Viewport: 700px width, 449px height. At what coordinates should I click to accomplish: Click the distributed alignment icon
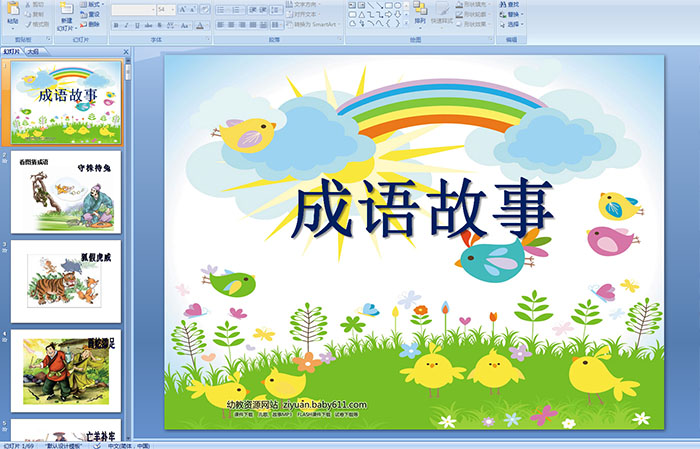(x=263, y=25)
